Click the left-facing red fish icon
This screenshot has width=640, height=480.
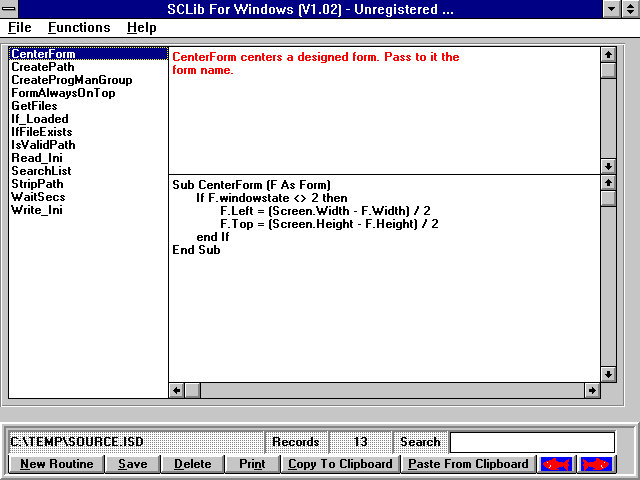tap(556, 464)
